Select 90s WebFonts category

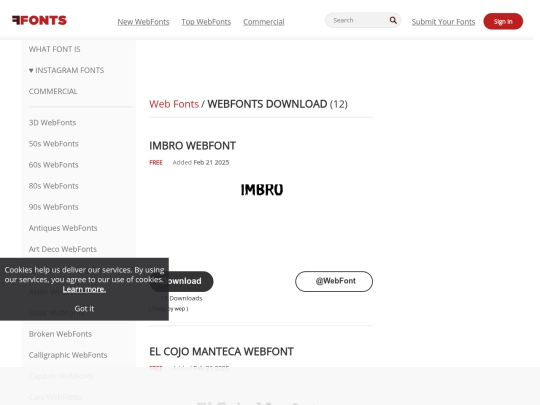pos(53,207)
